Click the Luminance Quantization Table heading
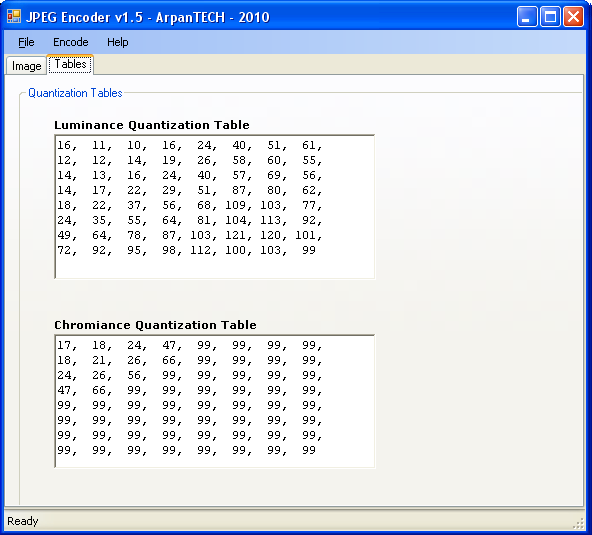Screen dimensions: 592x535 [x=152, y=125]
